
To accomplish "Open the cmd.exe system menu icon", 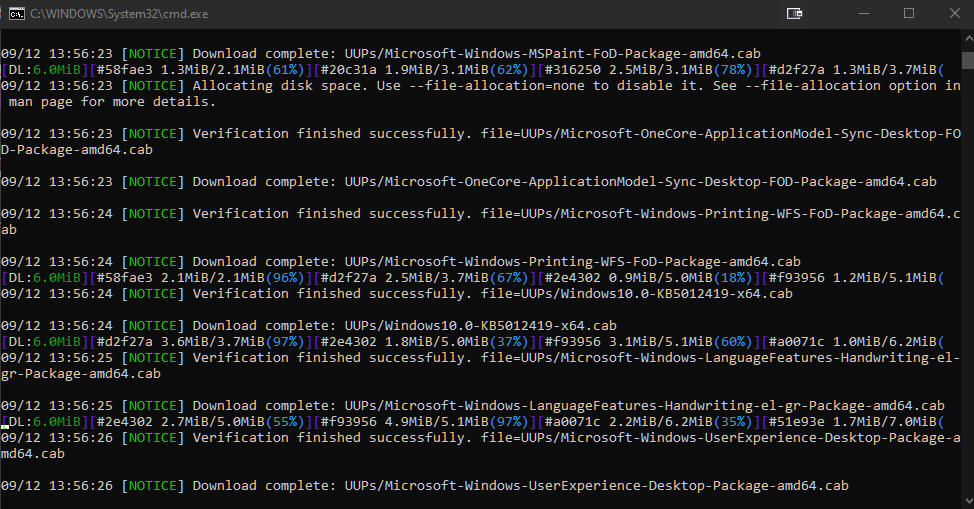I will [x=17, y=14].
